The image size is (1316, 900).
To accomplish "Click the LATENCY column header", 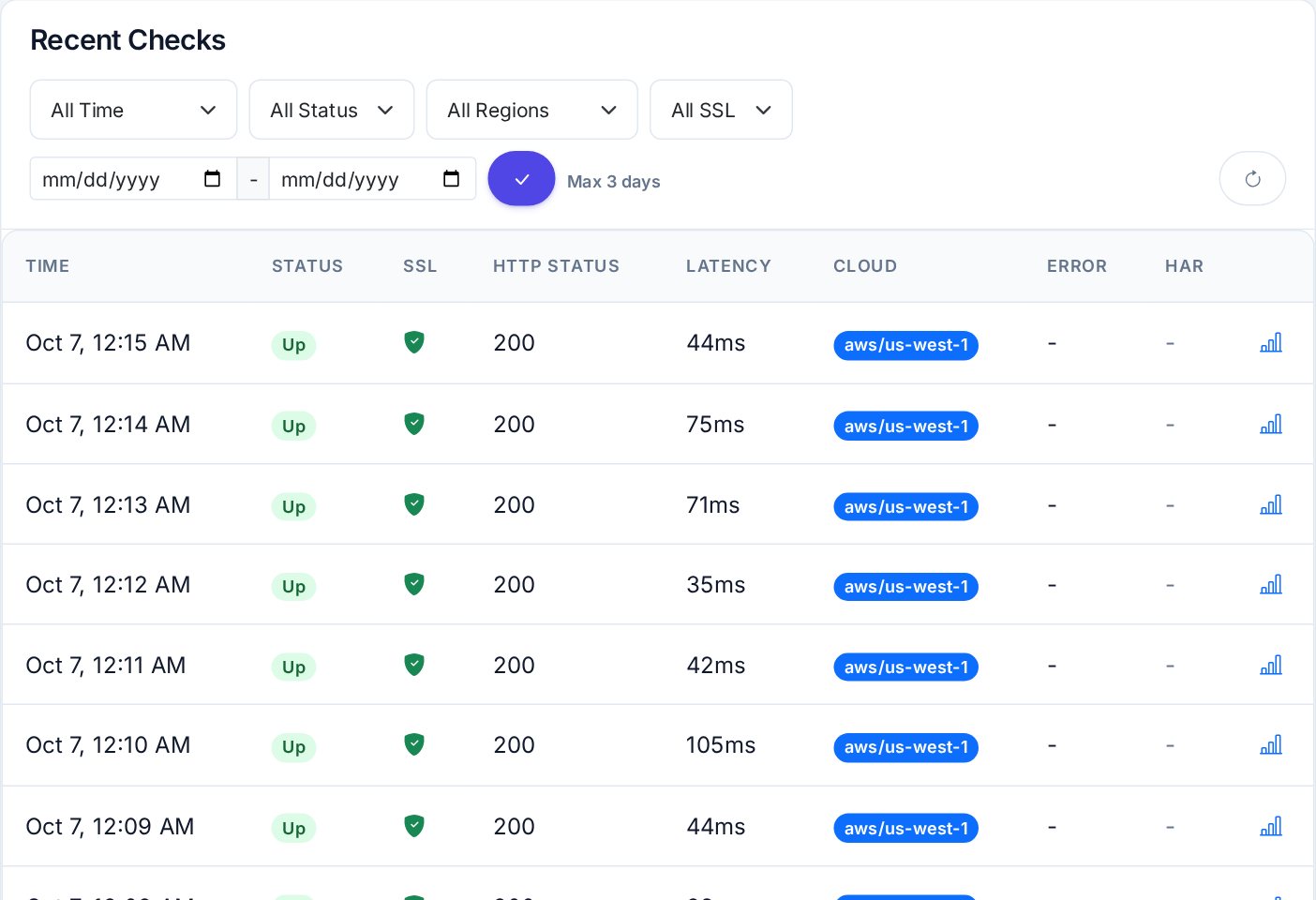I will [728, 266].
